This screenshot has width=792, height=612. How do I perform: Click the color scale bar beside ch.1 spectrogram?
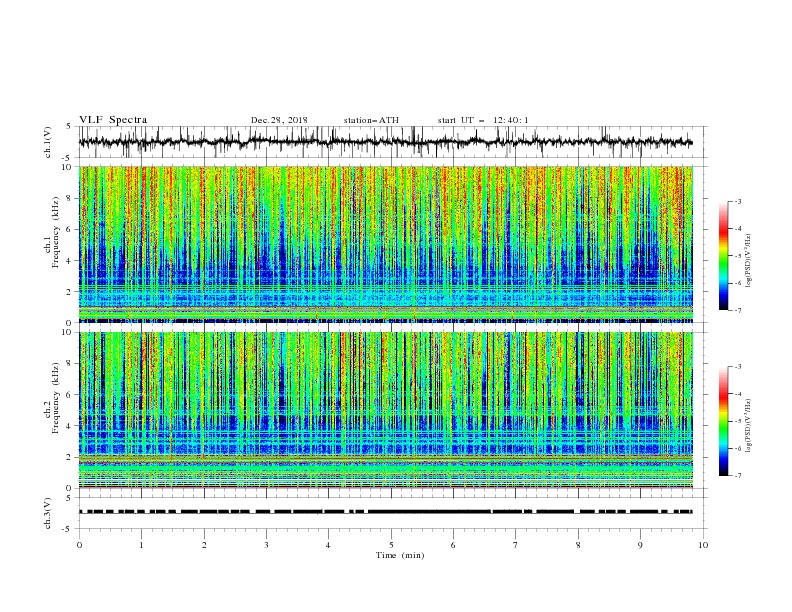pyautogui.click(x=724, y=256)
